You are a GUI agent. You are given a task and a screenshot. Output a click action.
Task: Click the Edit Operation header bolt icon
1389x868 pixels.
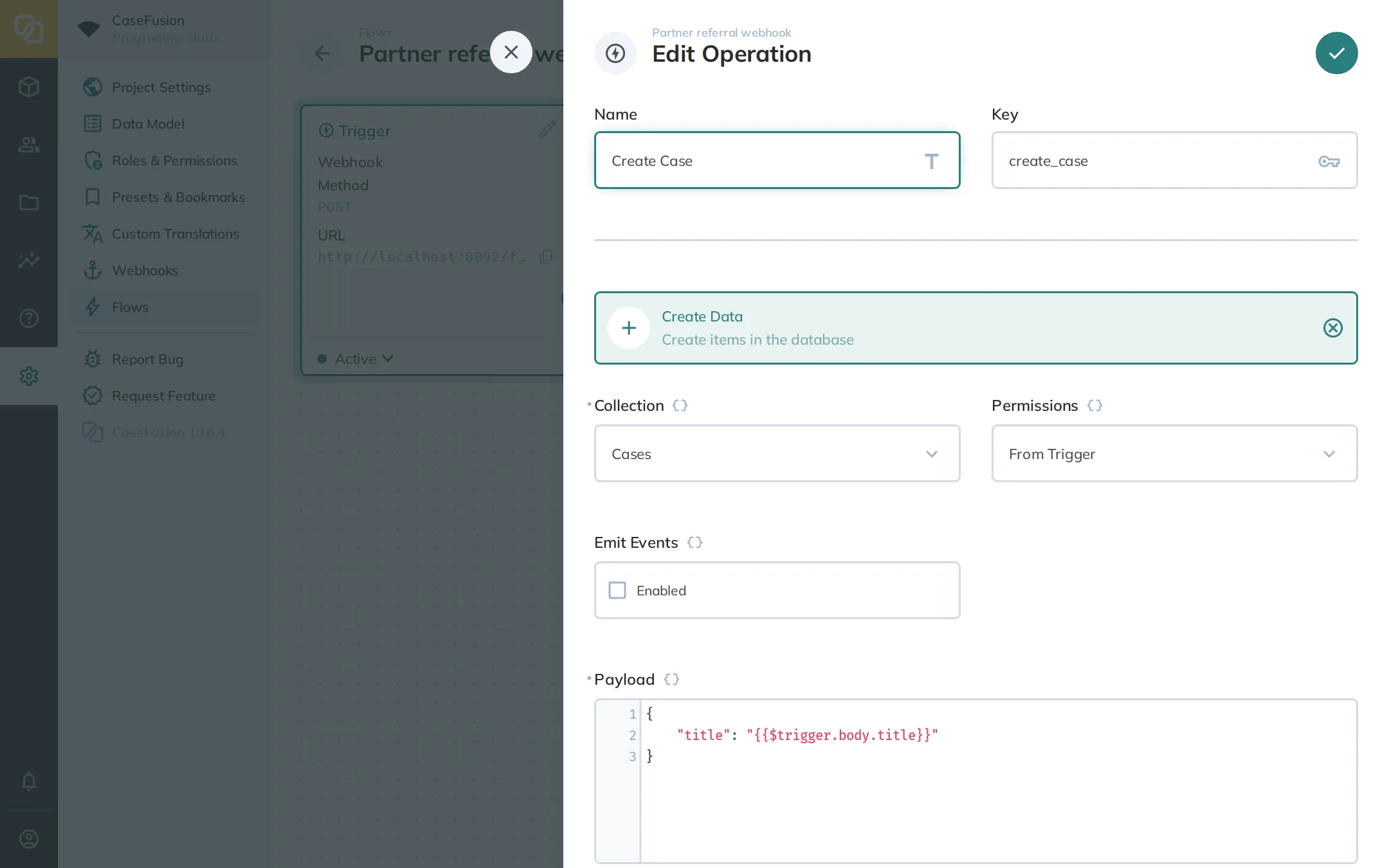click(615, 53)
